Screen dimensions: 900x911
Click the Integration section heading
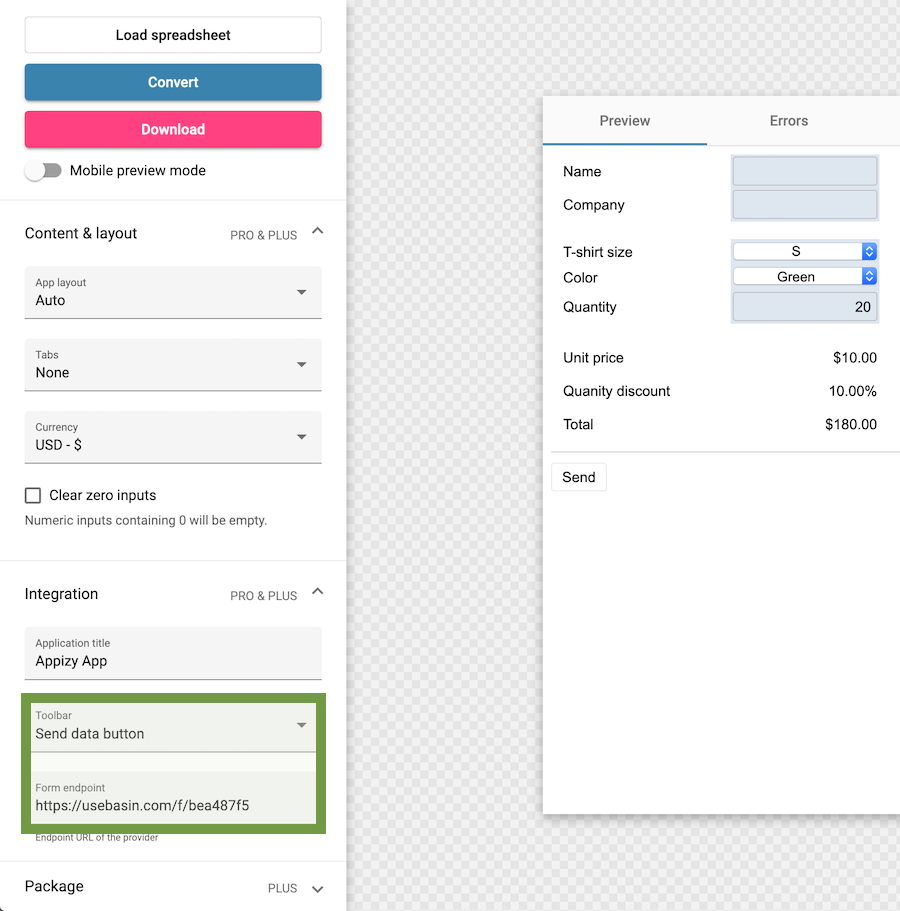(x=61, y=594)
